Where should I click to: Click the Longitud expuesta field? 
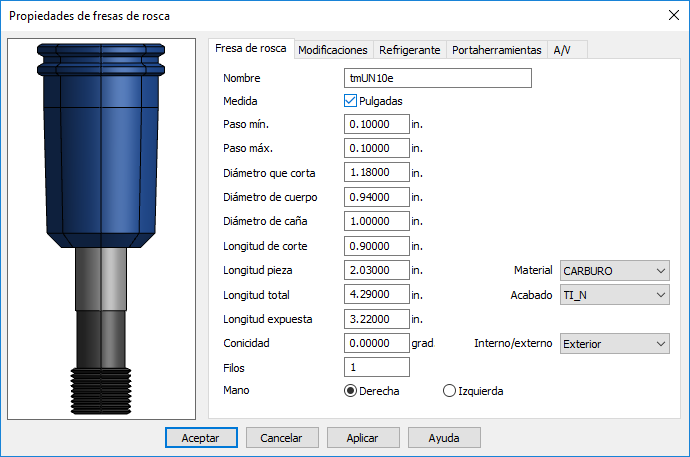tap(377, 318)
